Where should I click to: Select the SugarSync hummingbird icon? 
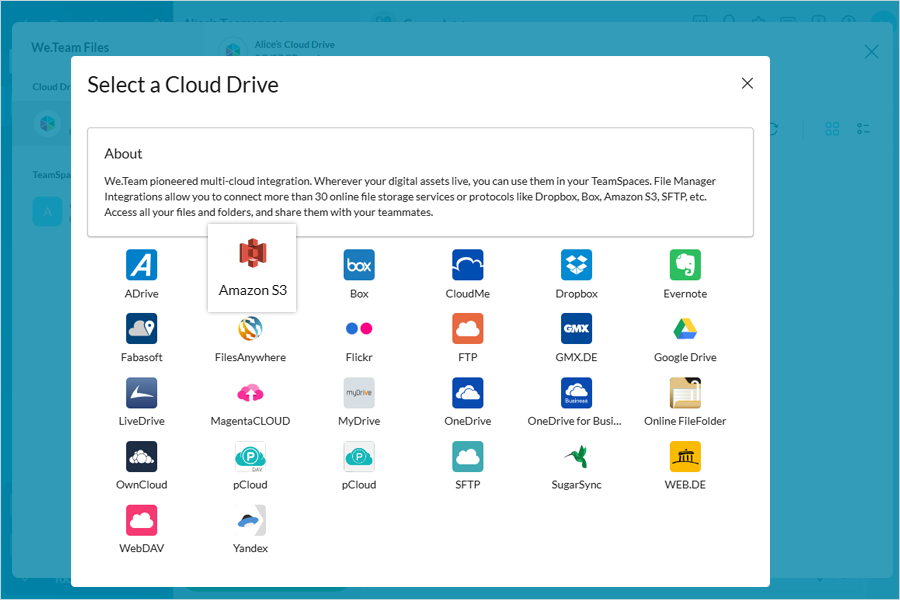pyautogui.click(x=576, y=456)
